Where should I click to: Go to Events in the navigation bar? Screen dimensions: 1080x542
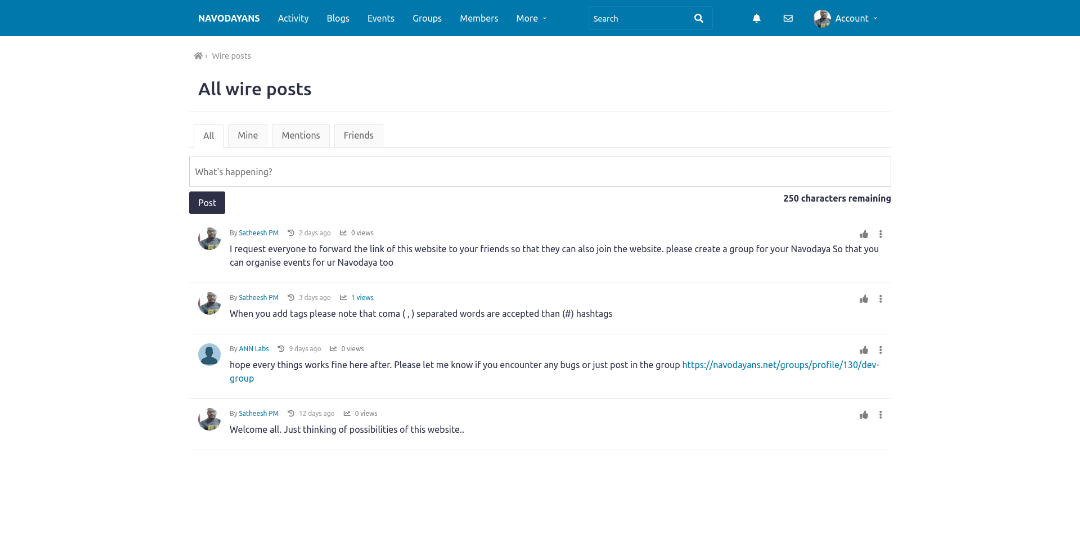click(380, 18)
